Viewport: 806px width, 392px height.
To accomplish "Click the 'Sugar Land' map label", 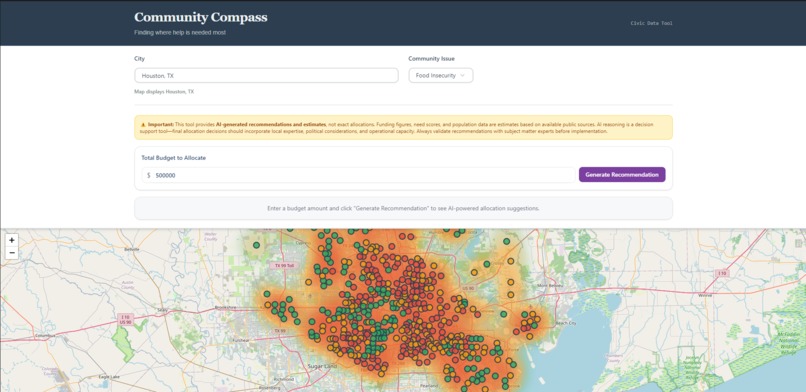I will tap(322, 366).
